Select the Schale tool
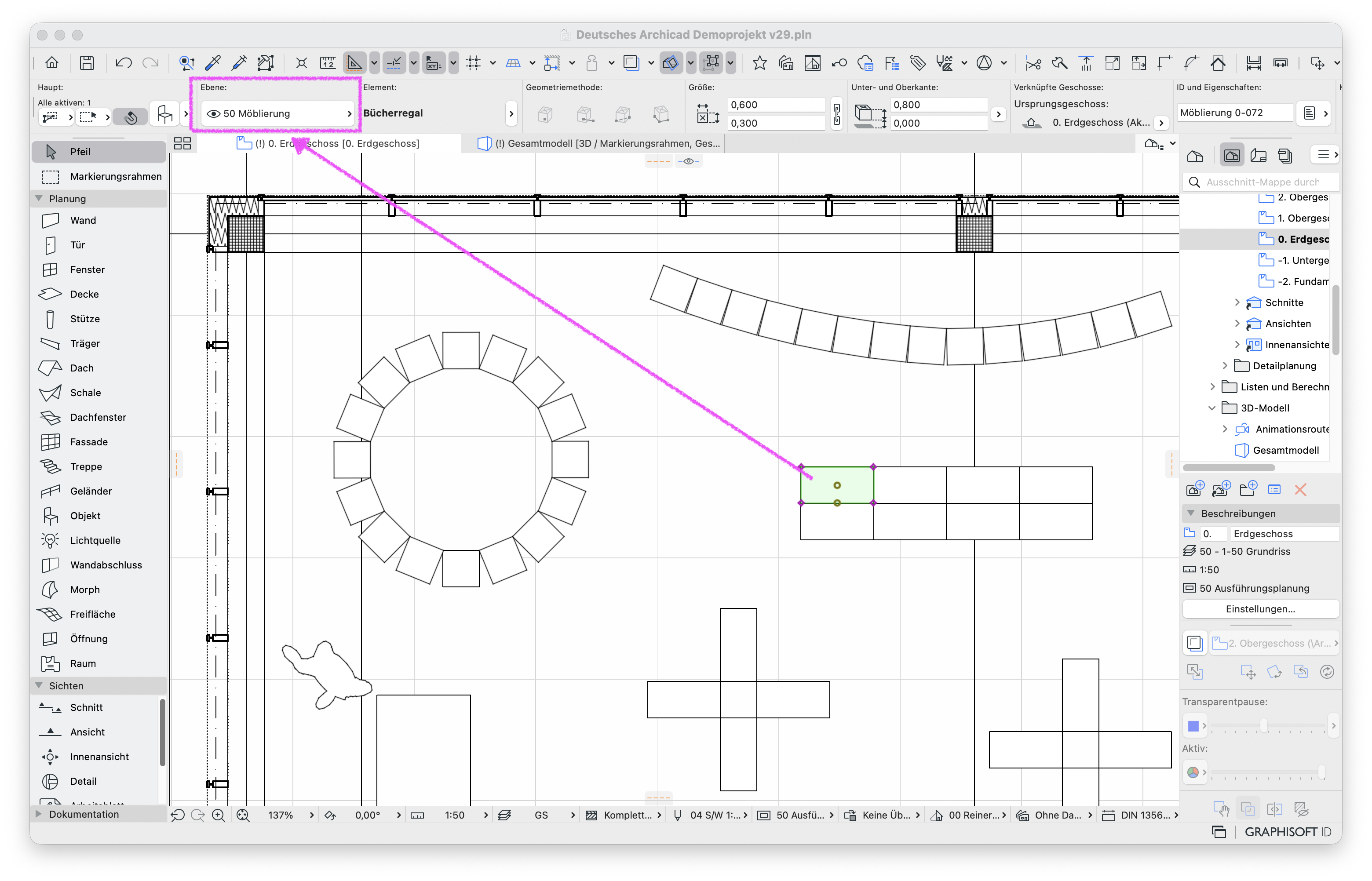The height and width of the screenshot is (881, 1372). click(99, 393)
